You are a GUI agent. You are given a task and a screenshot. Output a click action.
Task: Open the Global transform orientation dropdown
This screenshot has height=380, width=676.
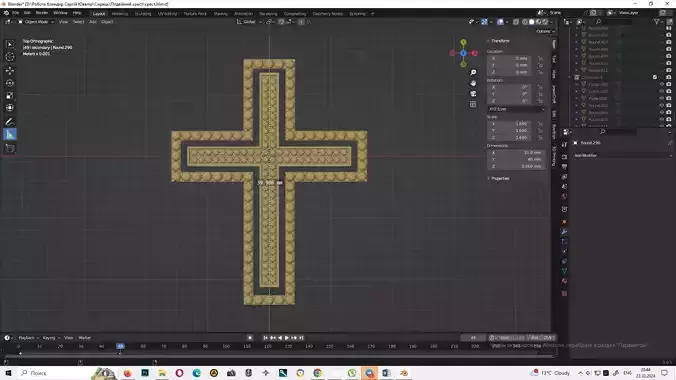tap(249, 22)
